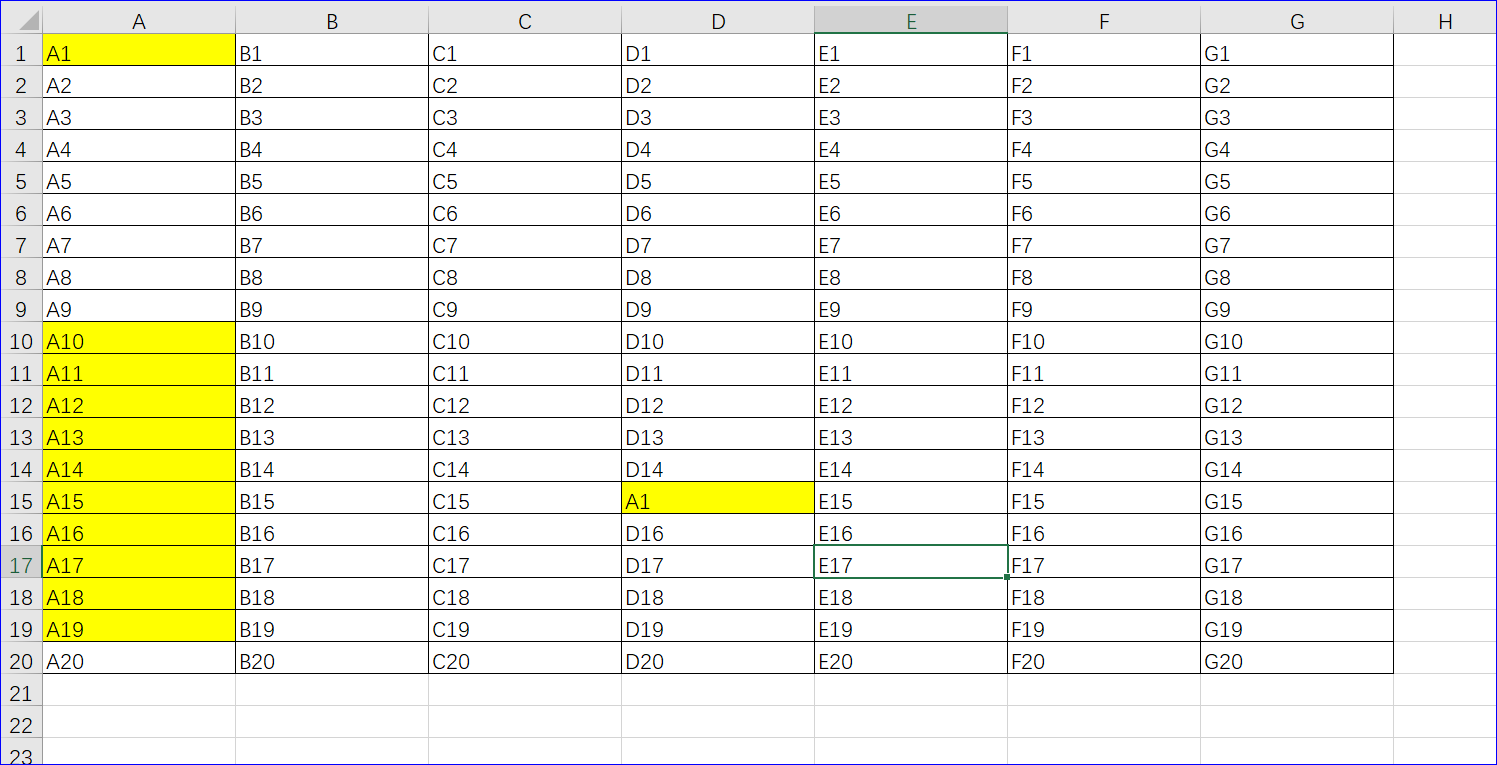Click cell B2
Viewport: 1497px width, 765px height.
point(332,82)
